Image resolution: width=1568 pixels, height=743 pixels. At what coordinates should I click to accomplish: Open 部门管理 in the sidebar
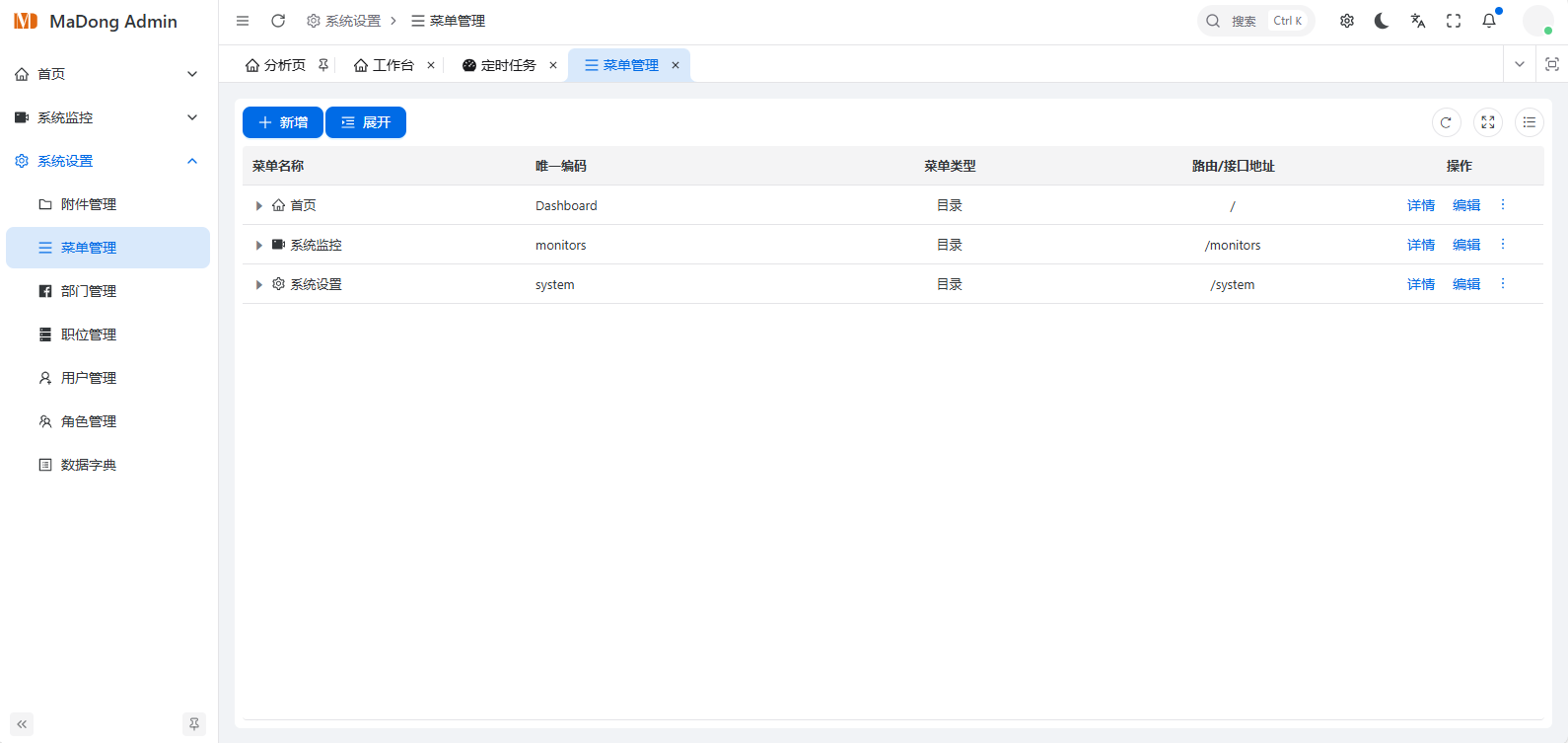click(108, 291)
